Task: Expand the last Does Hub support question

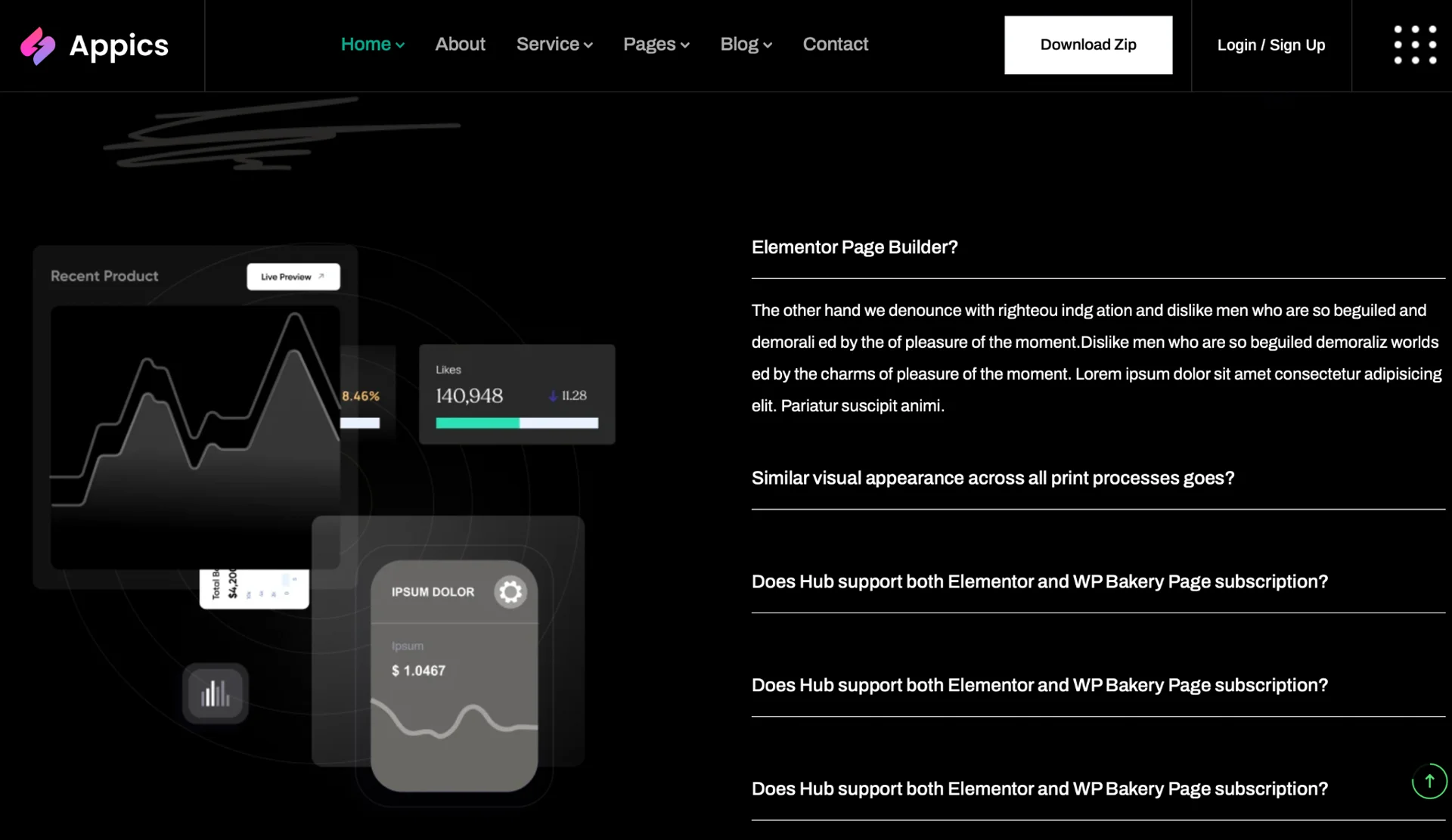Action: (1039, 789)
